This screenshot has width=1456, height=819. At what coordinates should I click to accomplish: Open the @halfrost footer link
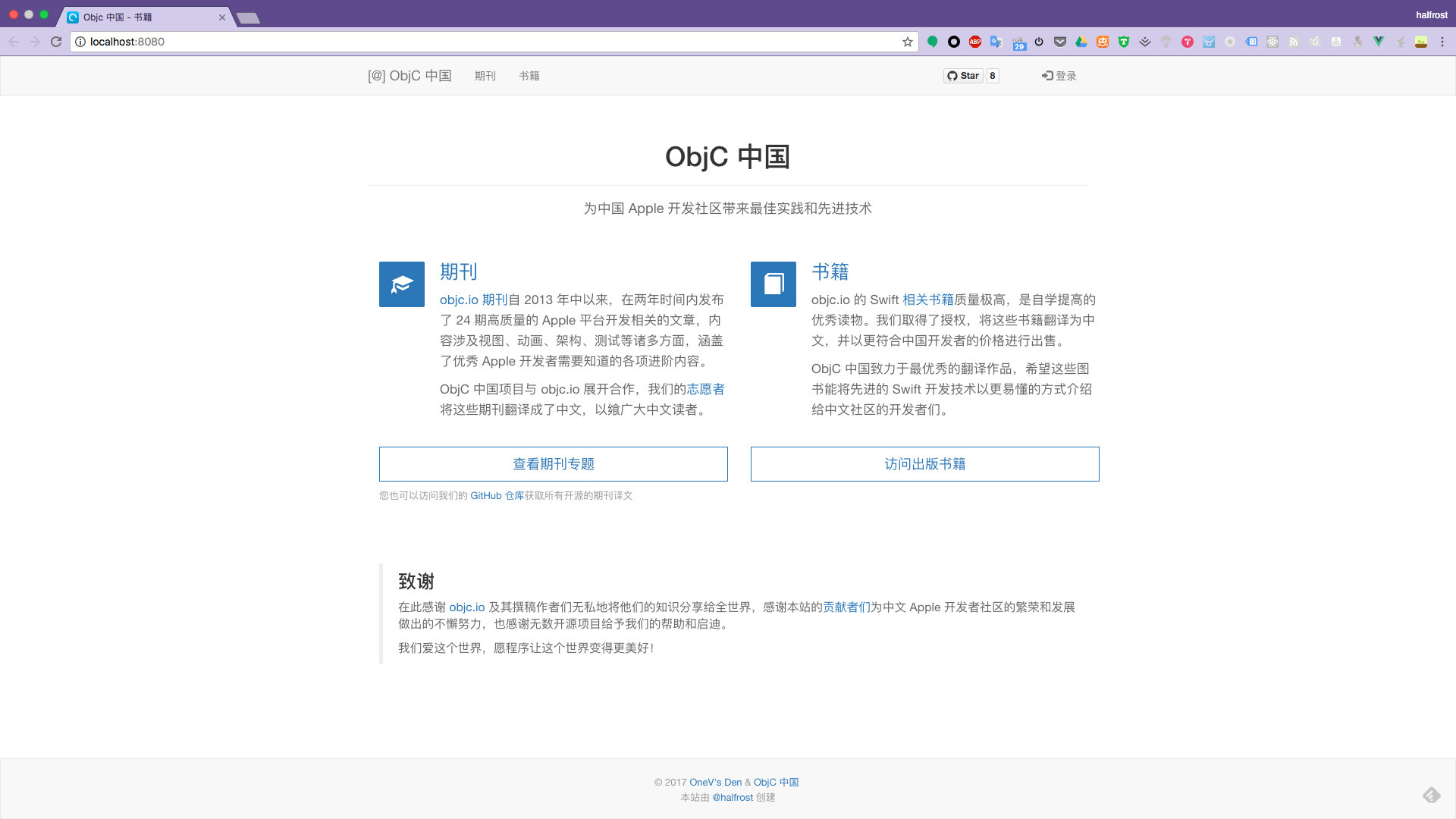733,798
